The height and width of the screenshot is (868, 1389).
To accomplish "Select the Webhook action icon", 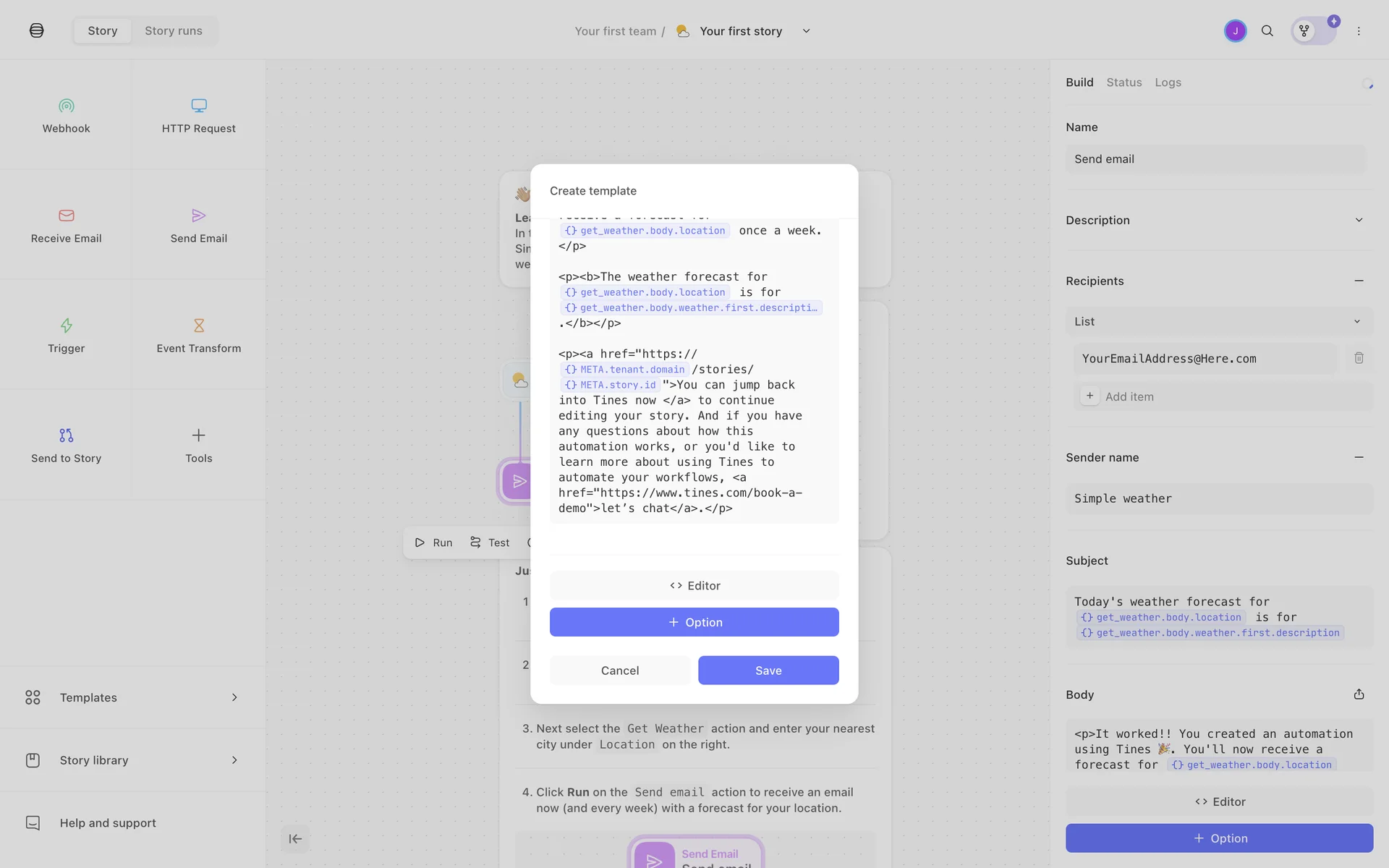I will 66,106.
